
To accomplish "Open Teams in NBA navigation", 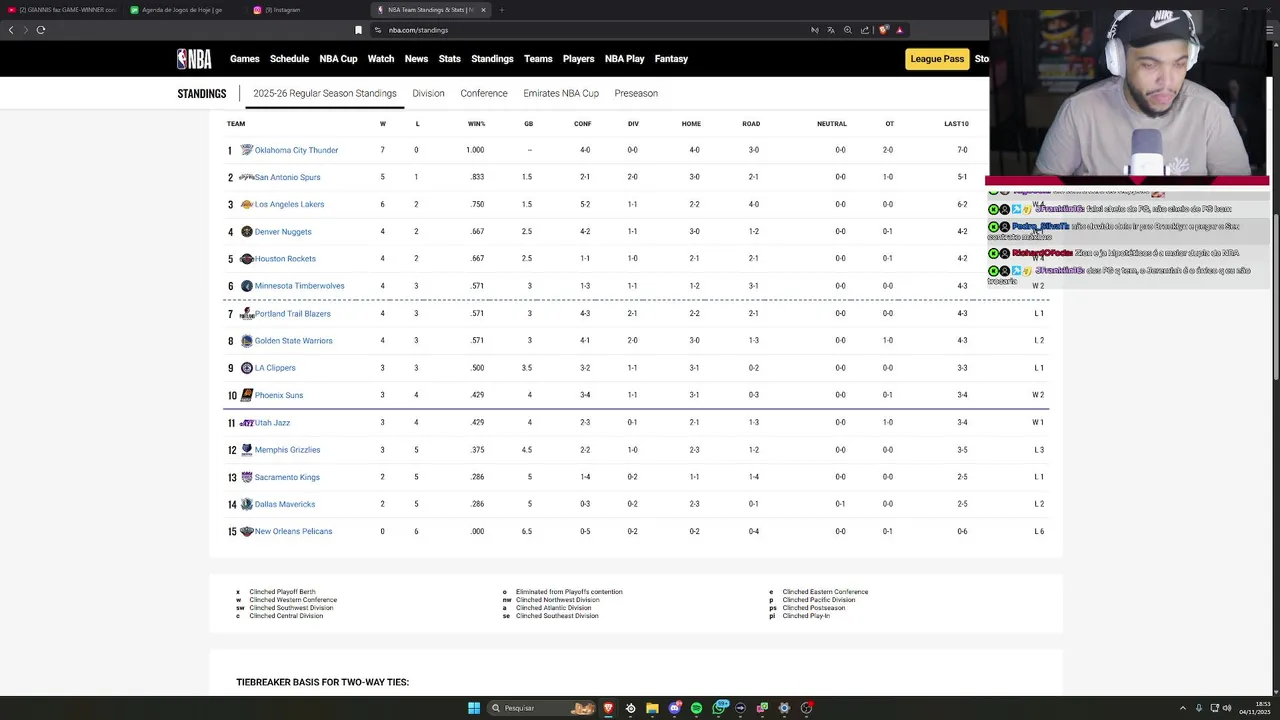I will pyautogui.click(x=538, y=59).
